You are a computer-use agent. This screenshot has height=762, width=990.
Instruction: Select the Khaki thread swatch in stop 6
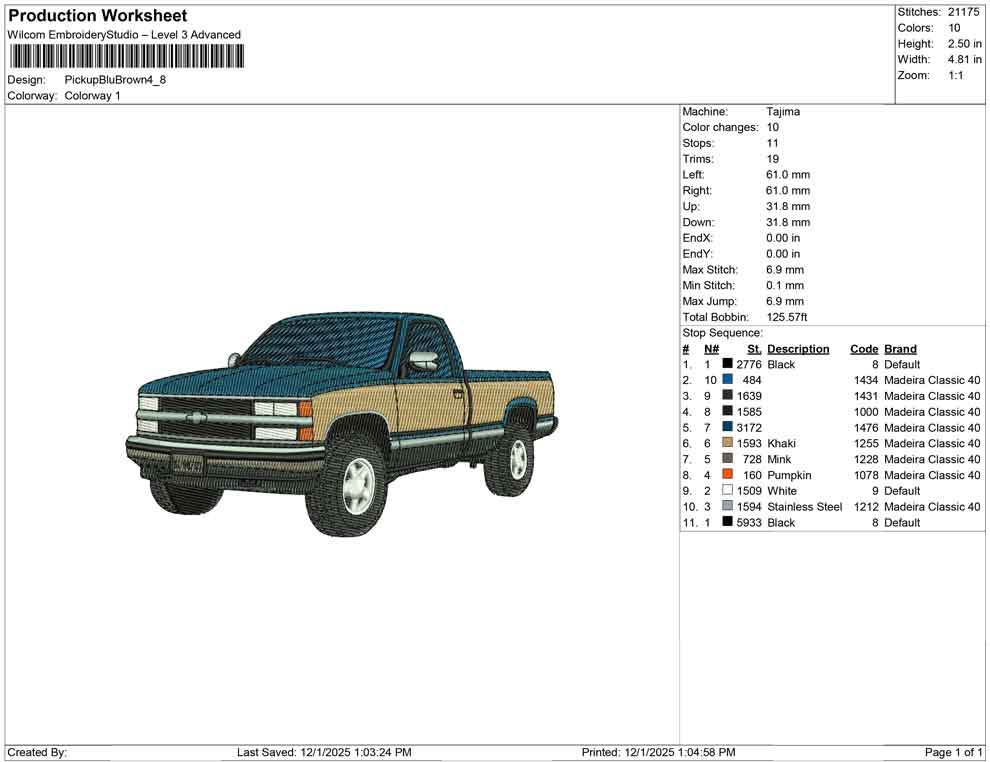coord(726,443)
